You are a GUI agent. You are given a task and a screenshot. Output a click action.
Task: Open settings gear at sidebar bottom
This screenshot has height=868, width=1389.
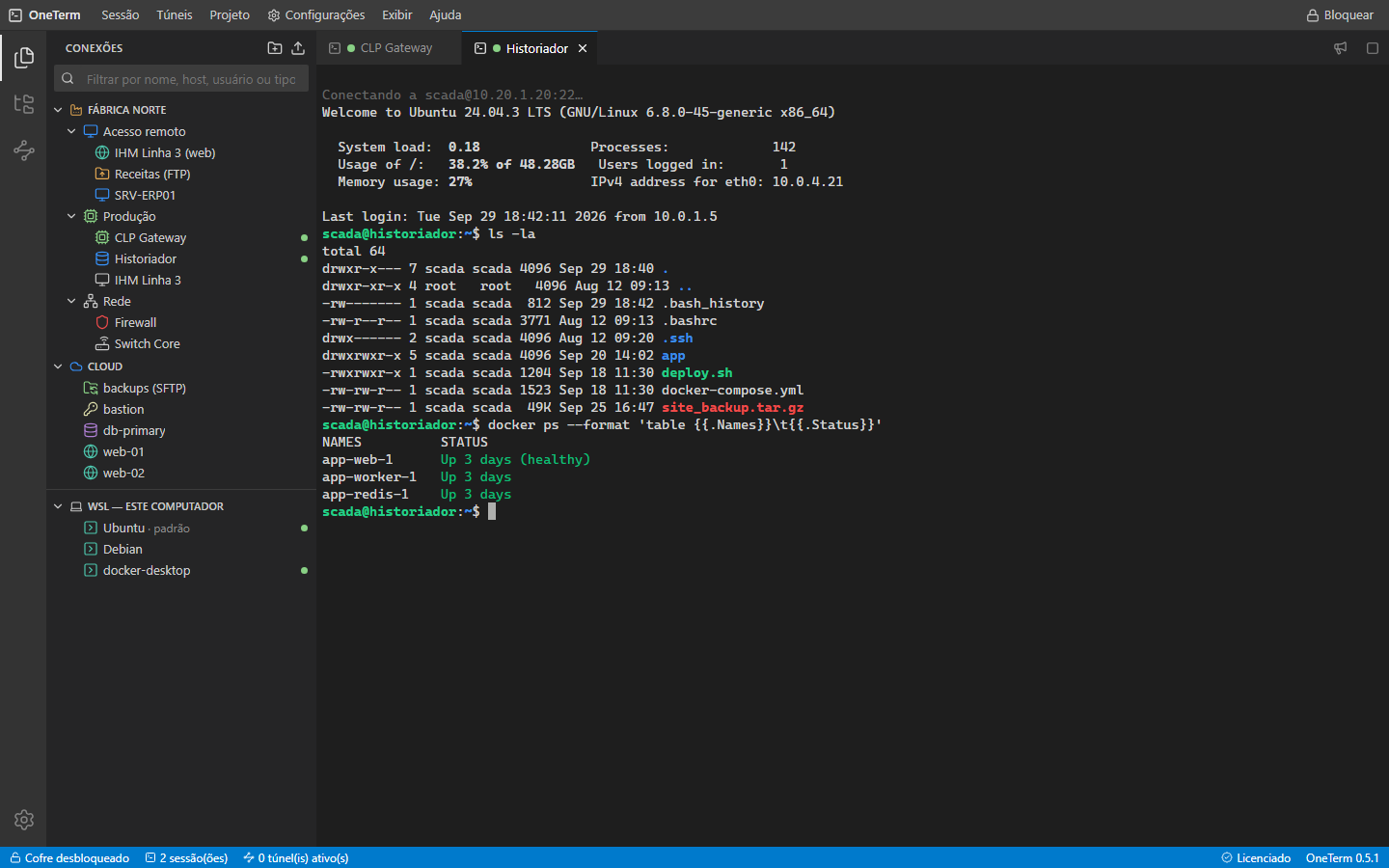point(24,820)
